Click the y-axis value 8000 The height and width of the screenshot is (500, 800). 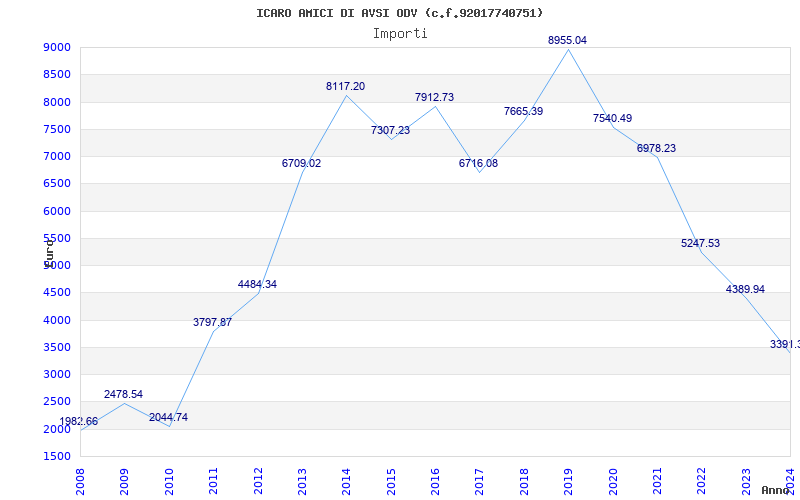57,102
